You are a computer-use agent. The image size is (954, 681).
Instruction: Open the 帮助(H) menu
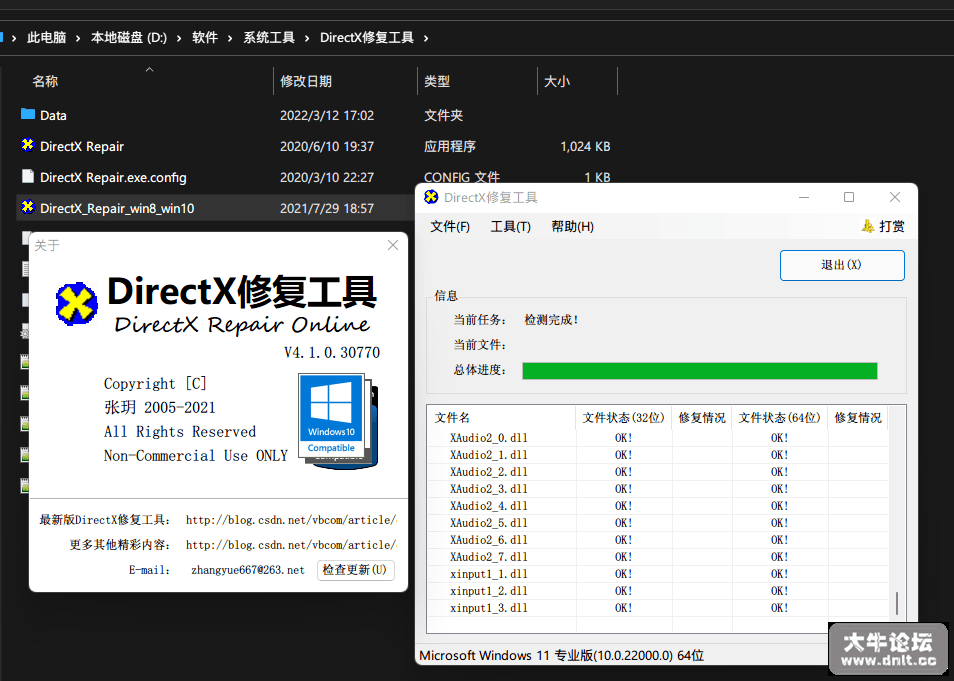coord(573,227)
